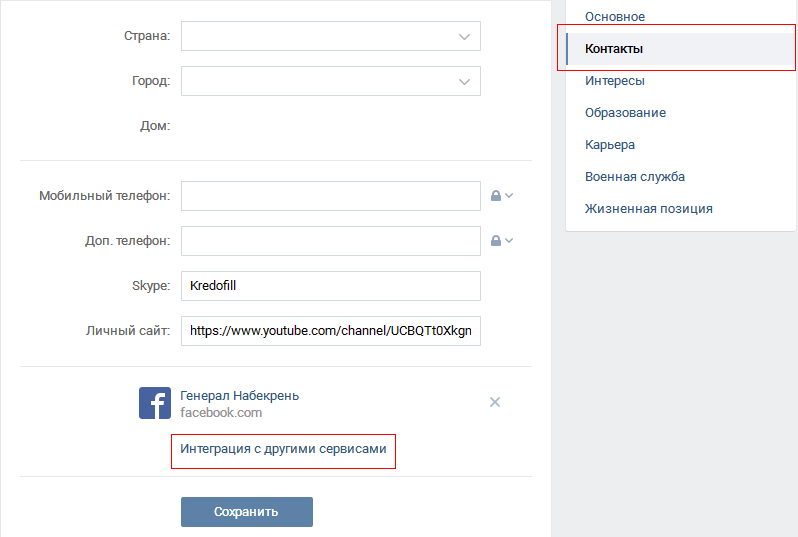Viewport: 798px width, 537px height.
Task: Remove the linked Facebook account
Action: (495, 402)
